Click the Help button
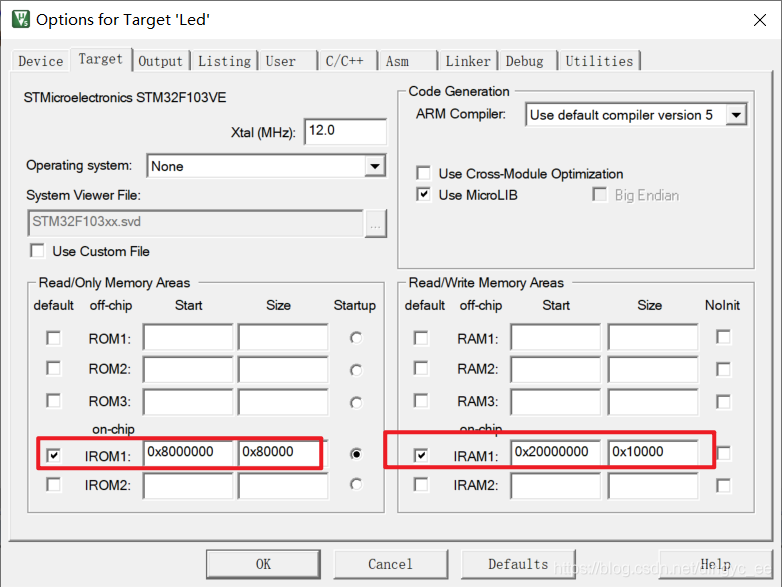 click(x=716, y=564)
